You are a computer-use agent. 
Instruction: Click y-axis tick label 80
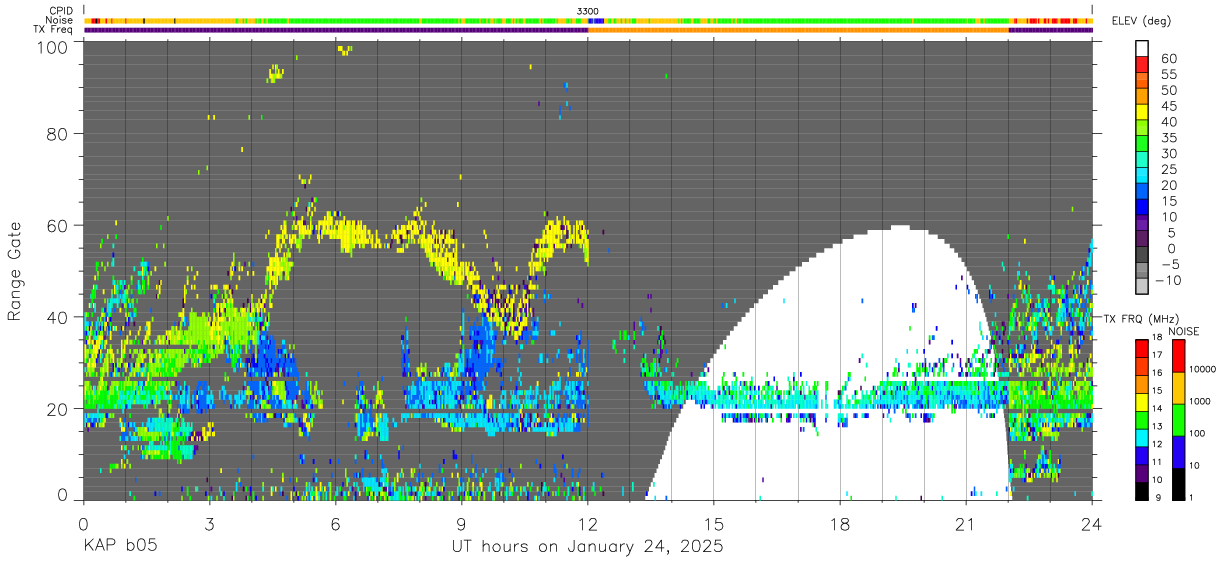click(58, 134)
